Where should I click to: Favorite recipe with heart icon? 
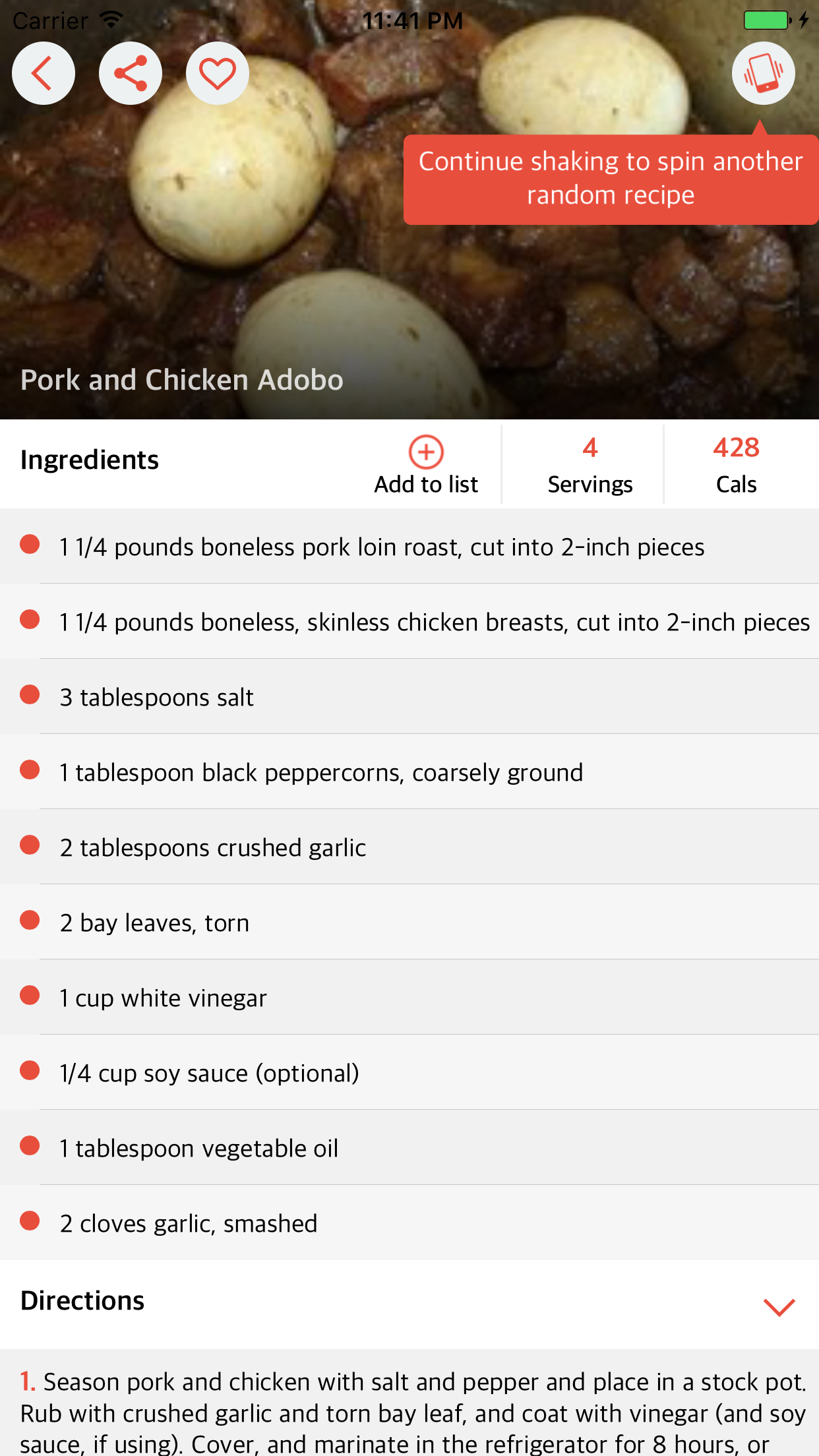217,73
